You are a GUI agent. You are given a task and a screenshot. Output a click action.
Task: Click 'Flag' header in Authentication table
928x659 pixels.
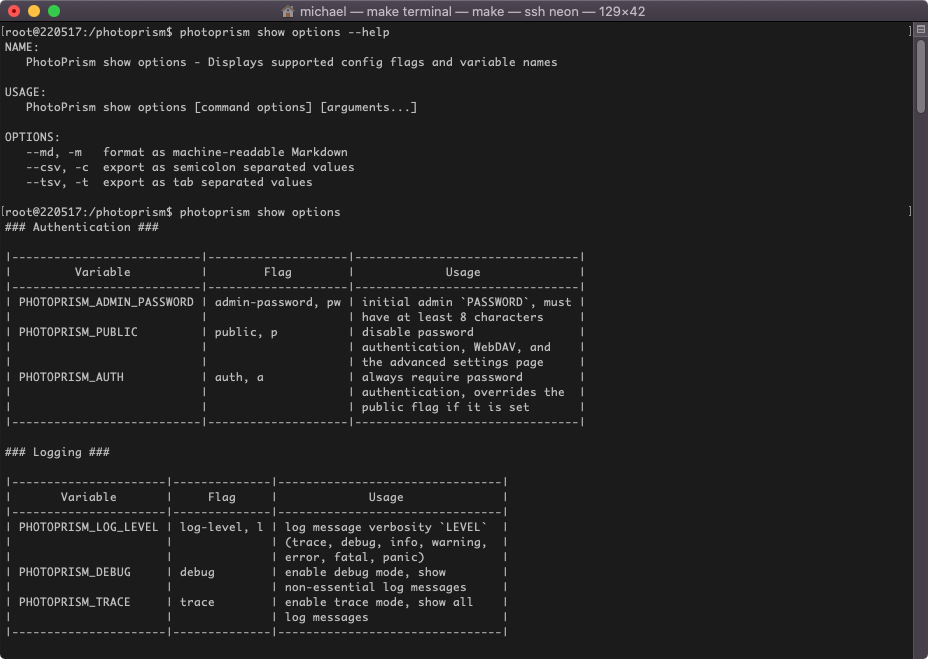click(x=278, y=272)
